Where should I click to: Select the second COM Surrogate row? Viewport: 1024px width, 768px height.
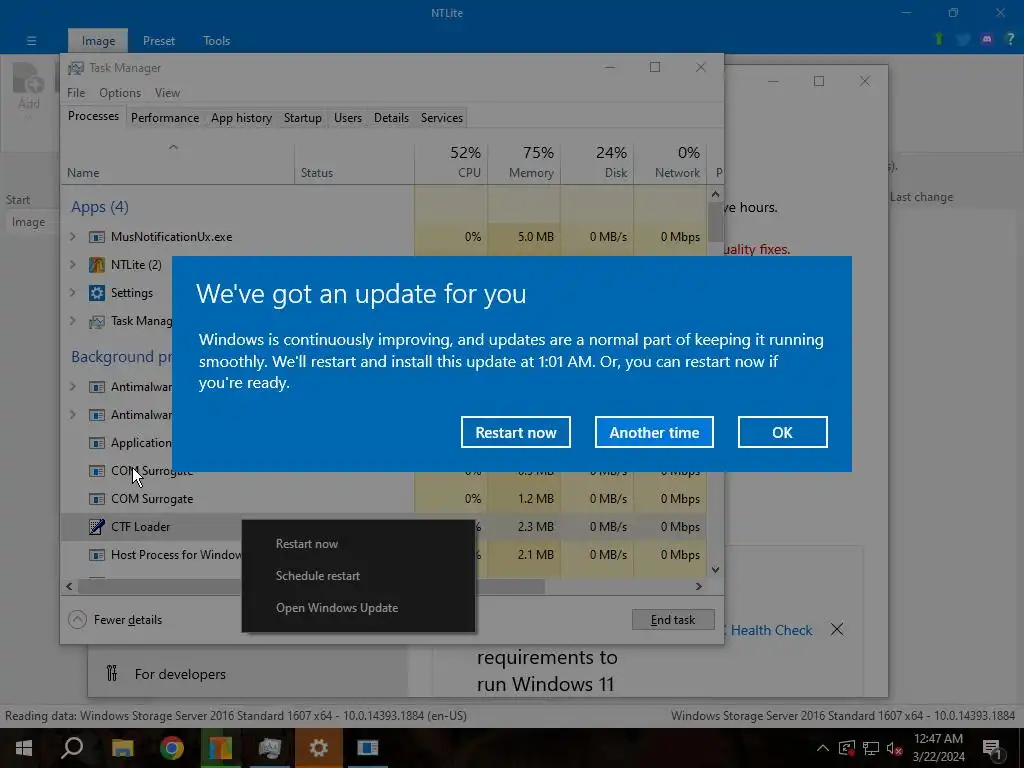coord(384,499)
